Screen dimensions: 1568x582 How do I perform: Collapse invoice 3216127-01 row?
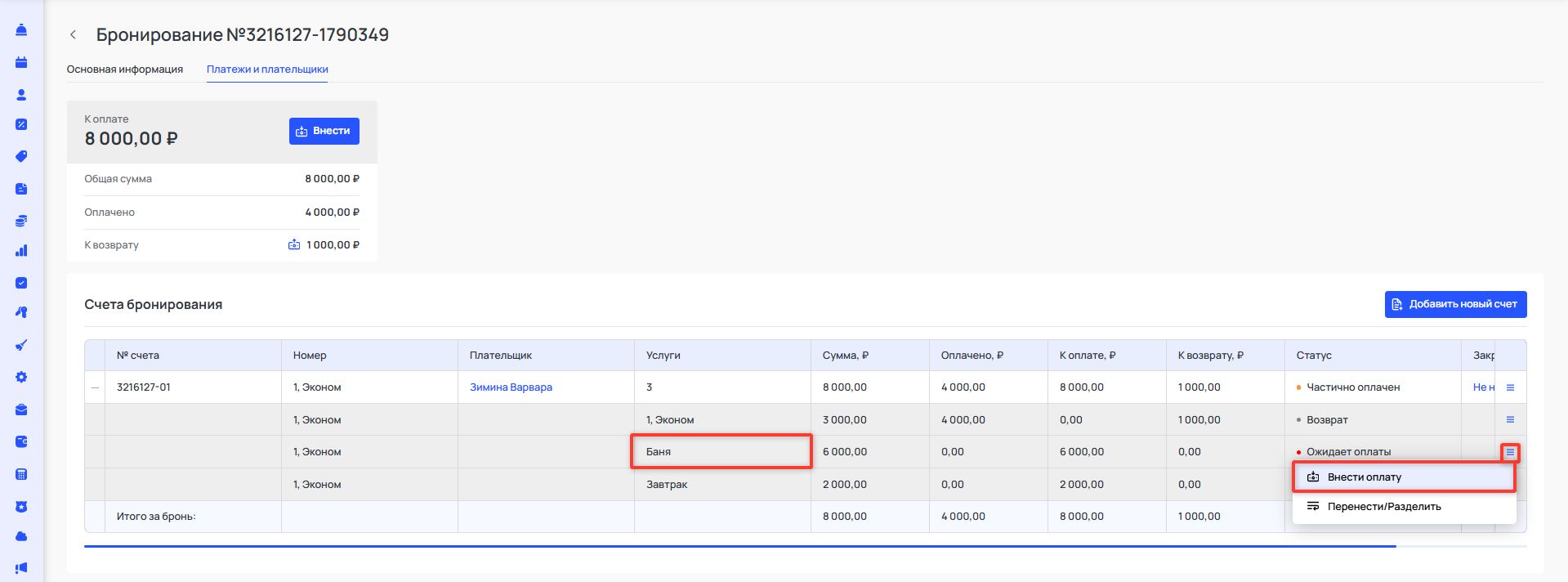95,387
